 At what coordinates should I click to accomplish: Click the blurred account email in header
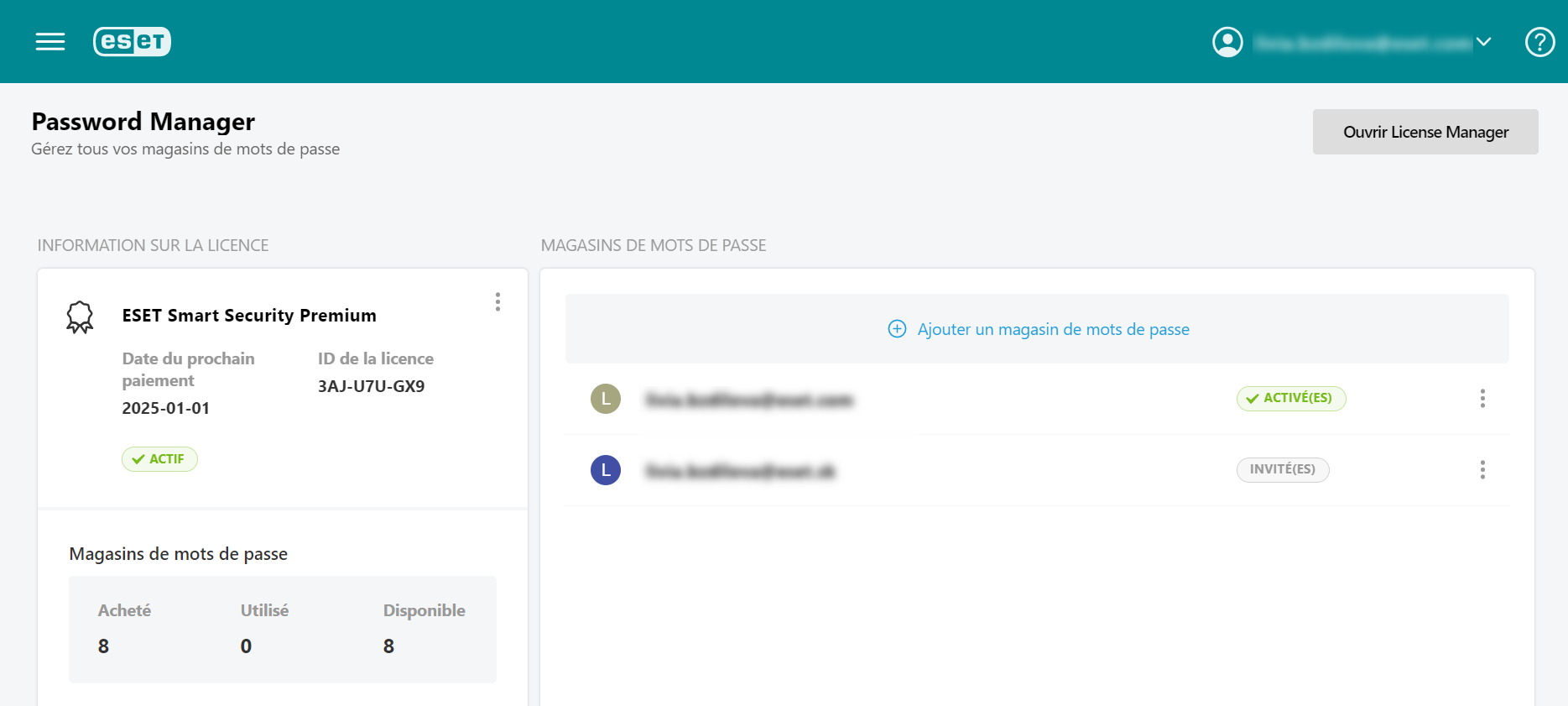point(1362,42)
